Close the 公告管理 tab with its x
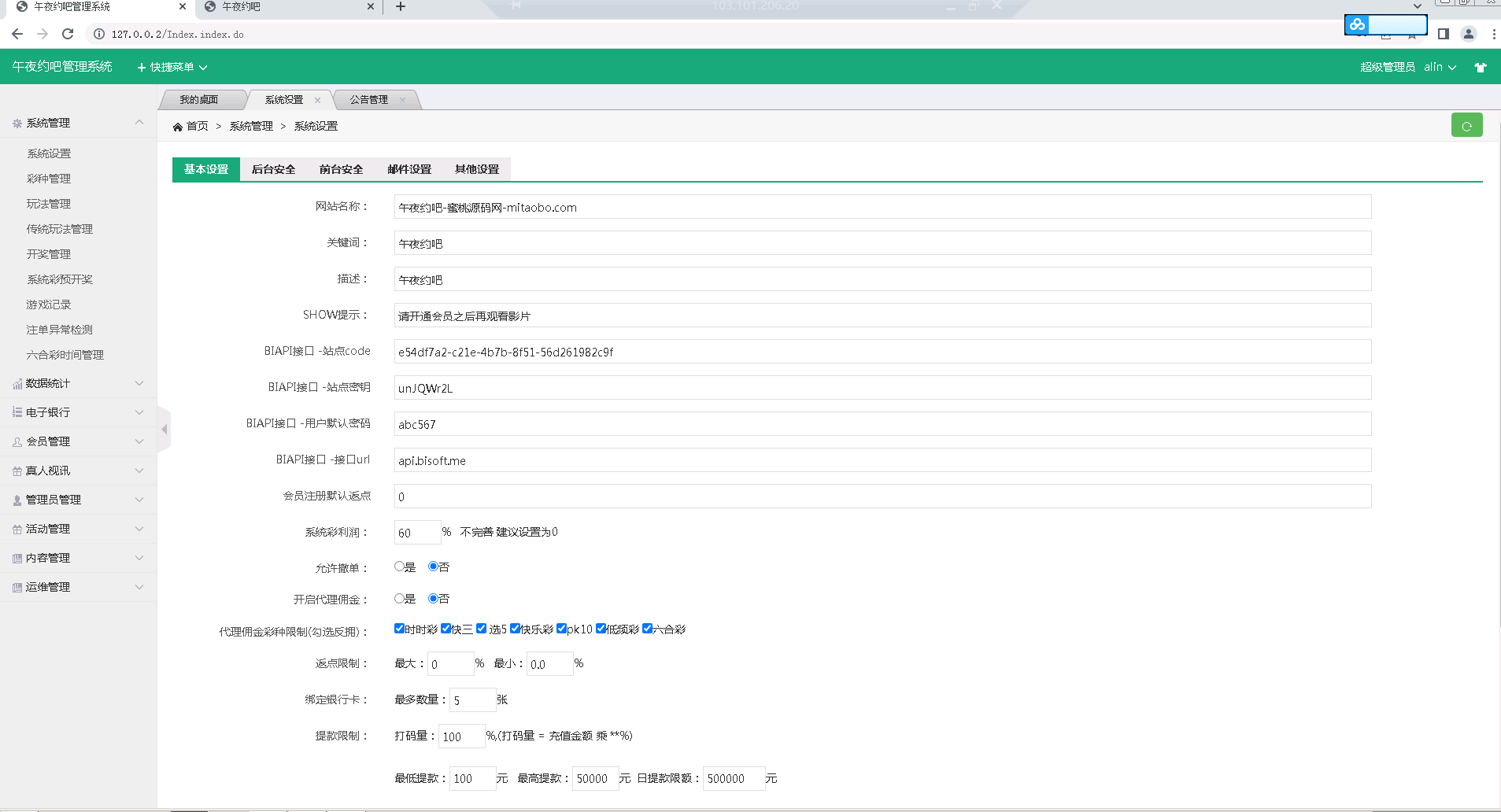 tap(402, 100)
